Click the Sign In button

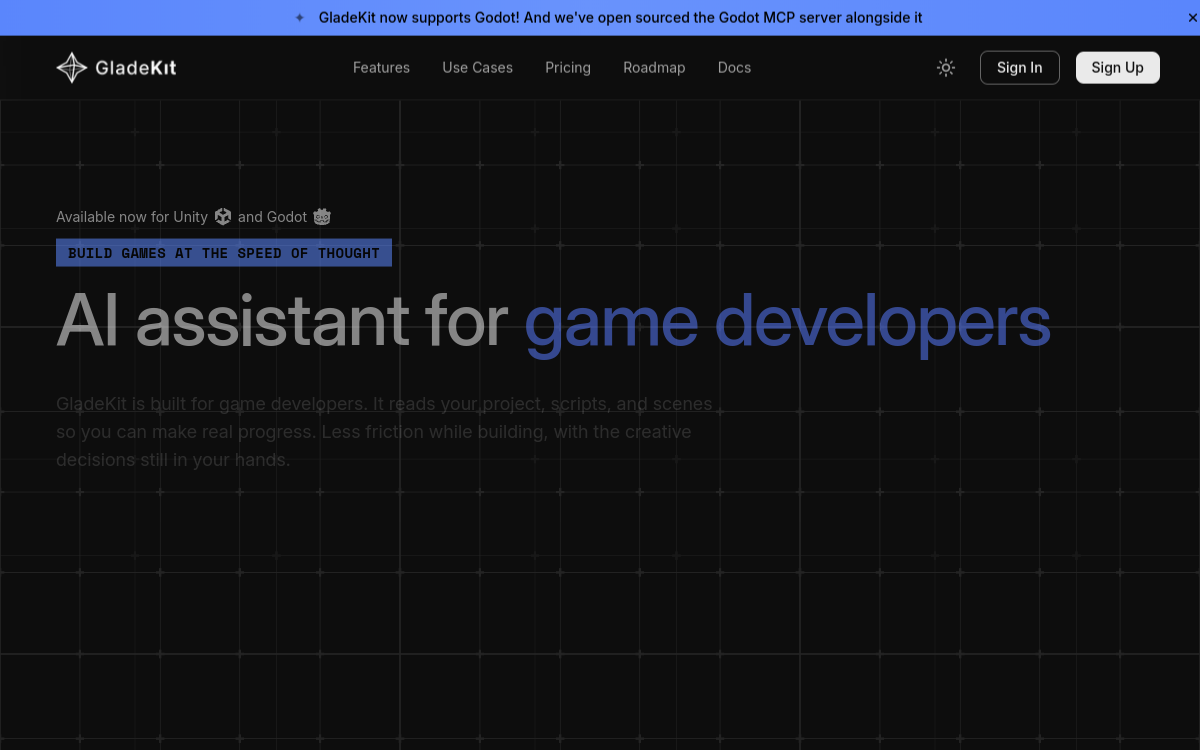(x=1019, y=68)
